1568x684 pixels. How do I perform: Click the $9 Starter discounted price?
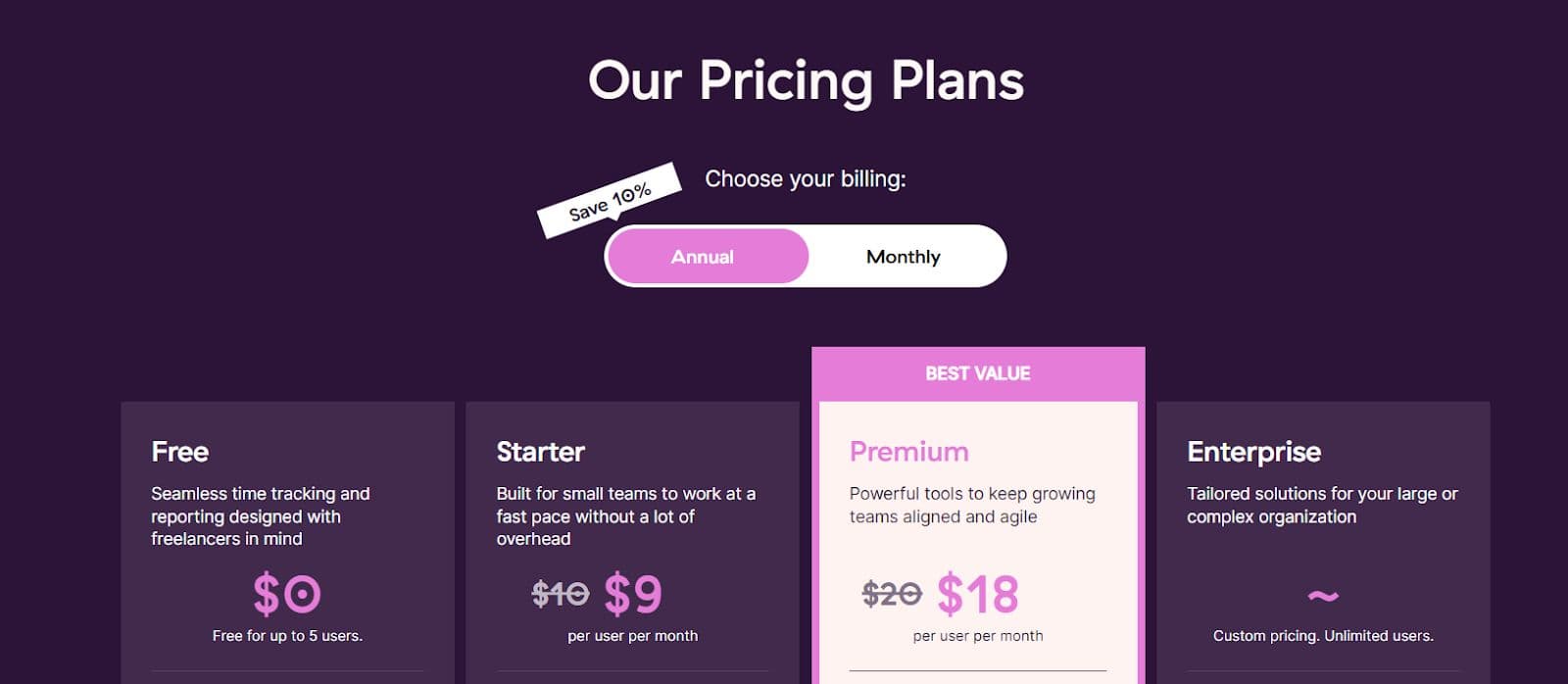click(633, 594)
